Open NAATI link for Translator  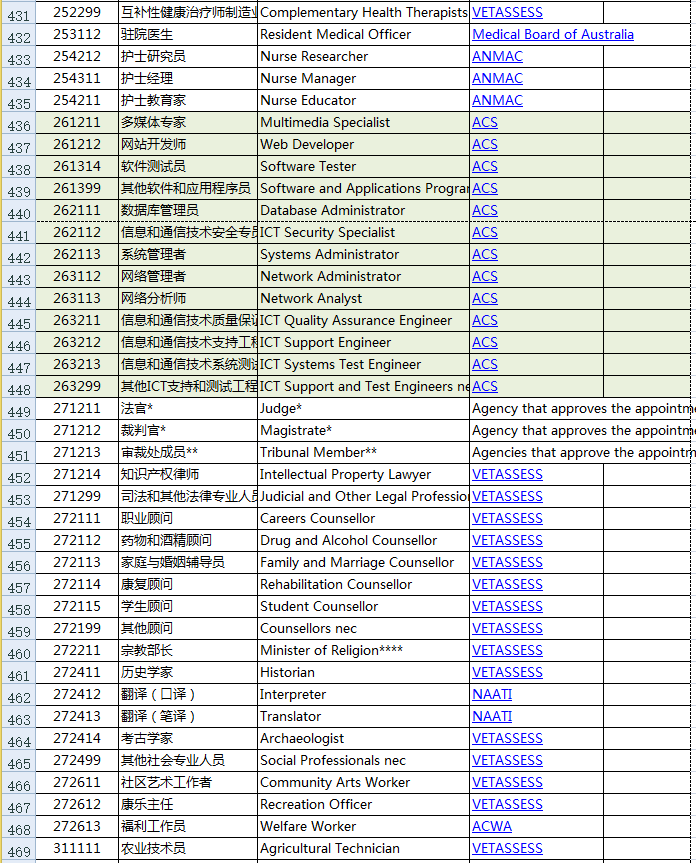point(492,717)
